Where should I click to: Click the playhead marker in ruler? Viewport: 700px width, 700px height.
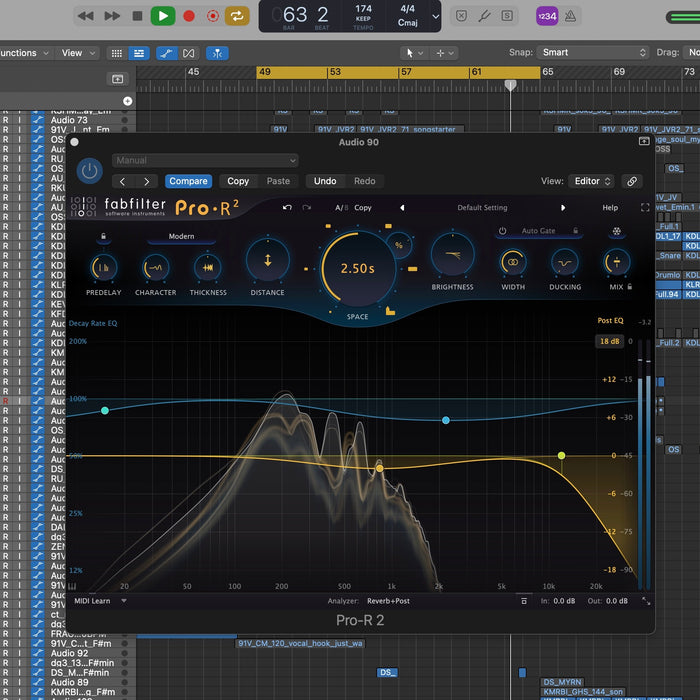coord(510,85)
